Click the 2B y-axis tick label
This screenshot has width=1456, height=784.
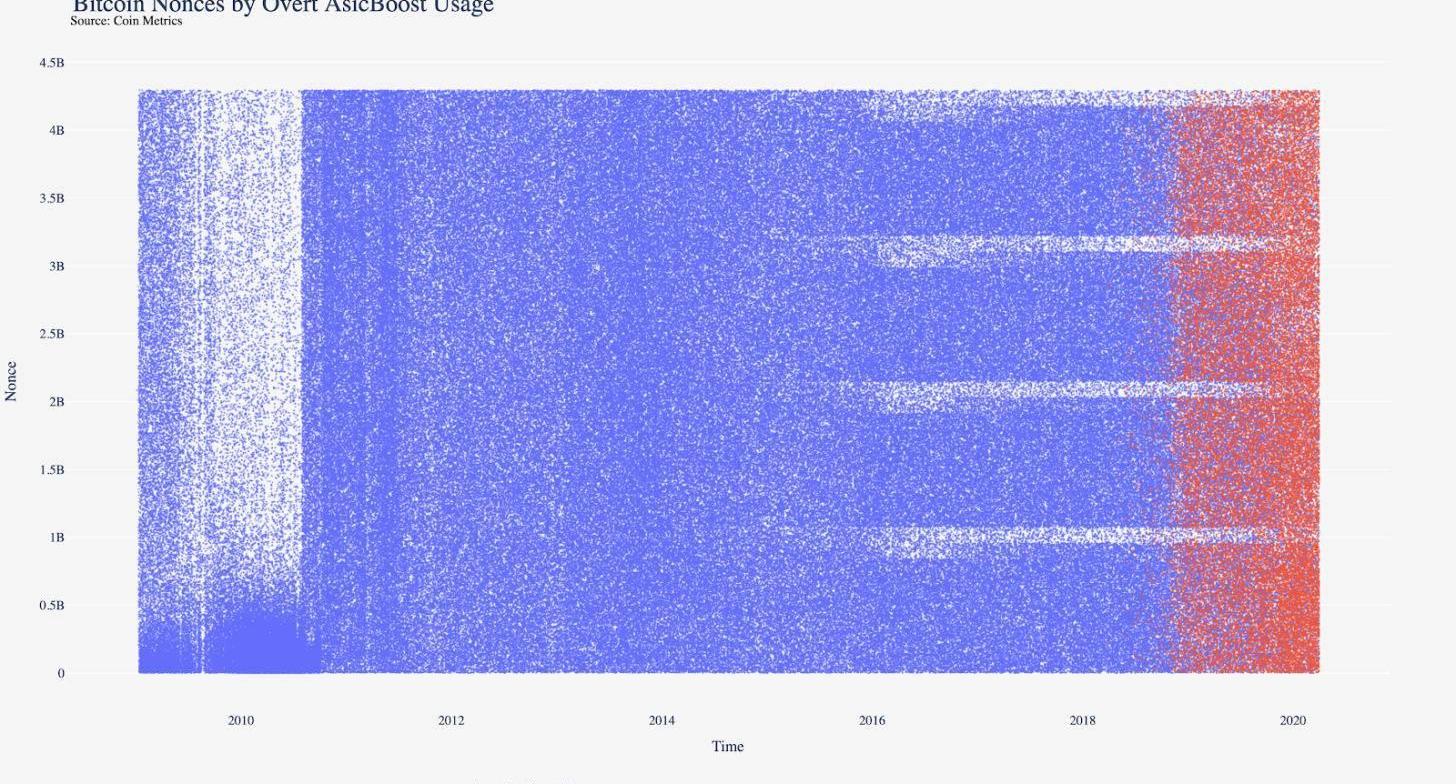pyautogui.click(x=57, y=402)
